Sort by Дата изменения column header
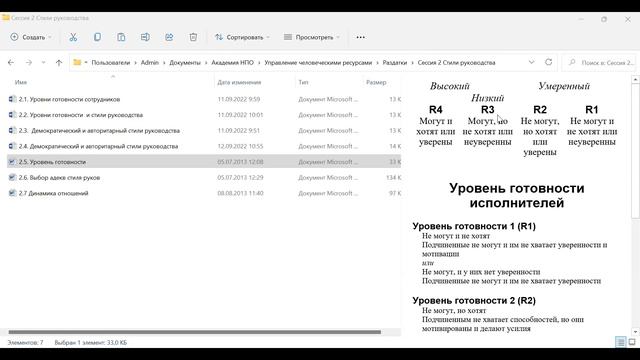The height and width of the screenshot is (360, 640). point(239,82)
